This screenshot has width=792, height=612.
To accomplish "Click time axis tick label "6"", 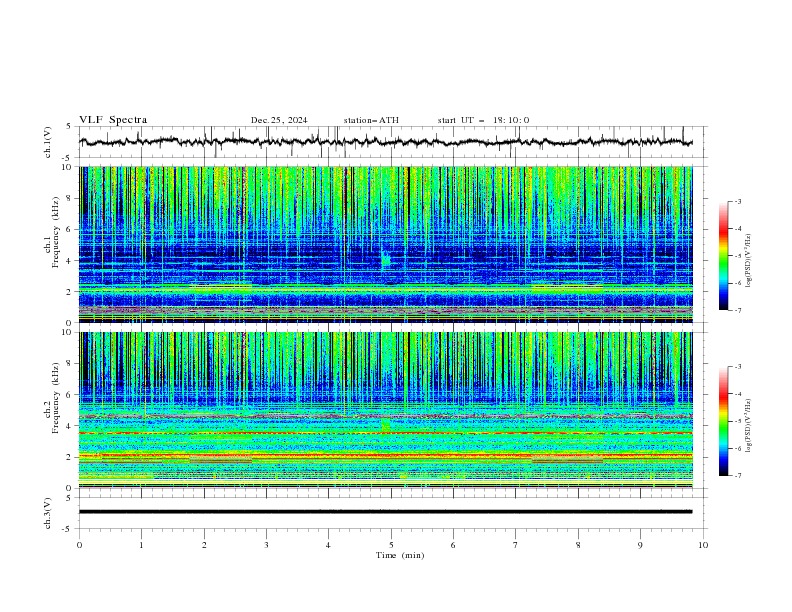I will [x=453, y=545].
